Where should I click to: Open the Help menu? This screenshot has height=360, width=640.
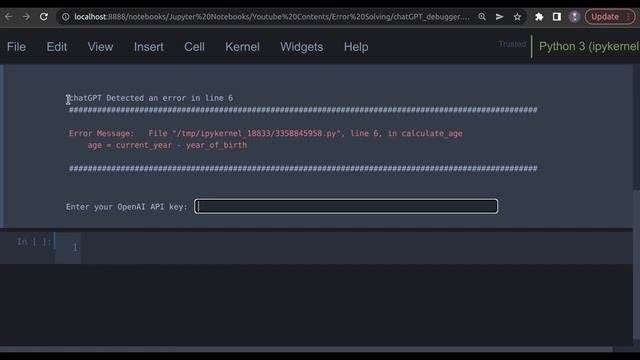click(x=356, y=47)
